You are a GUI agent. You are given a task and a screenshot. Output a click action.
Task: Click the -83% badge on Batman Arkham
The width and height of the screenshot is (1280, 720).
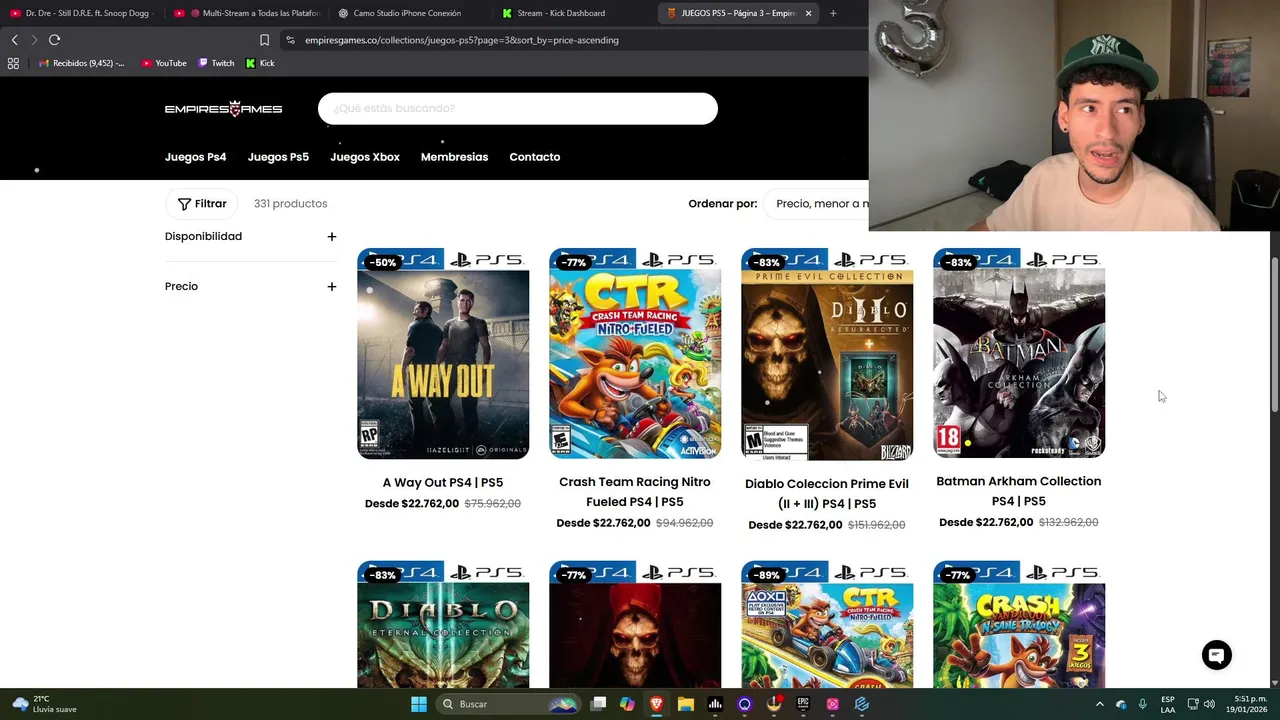(959, 263)
